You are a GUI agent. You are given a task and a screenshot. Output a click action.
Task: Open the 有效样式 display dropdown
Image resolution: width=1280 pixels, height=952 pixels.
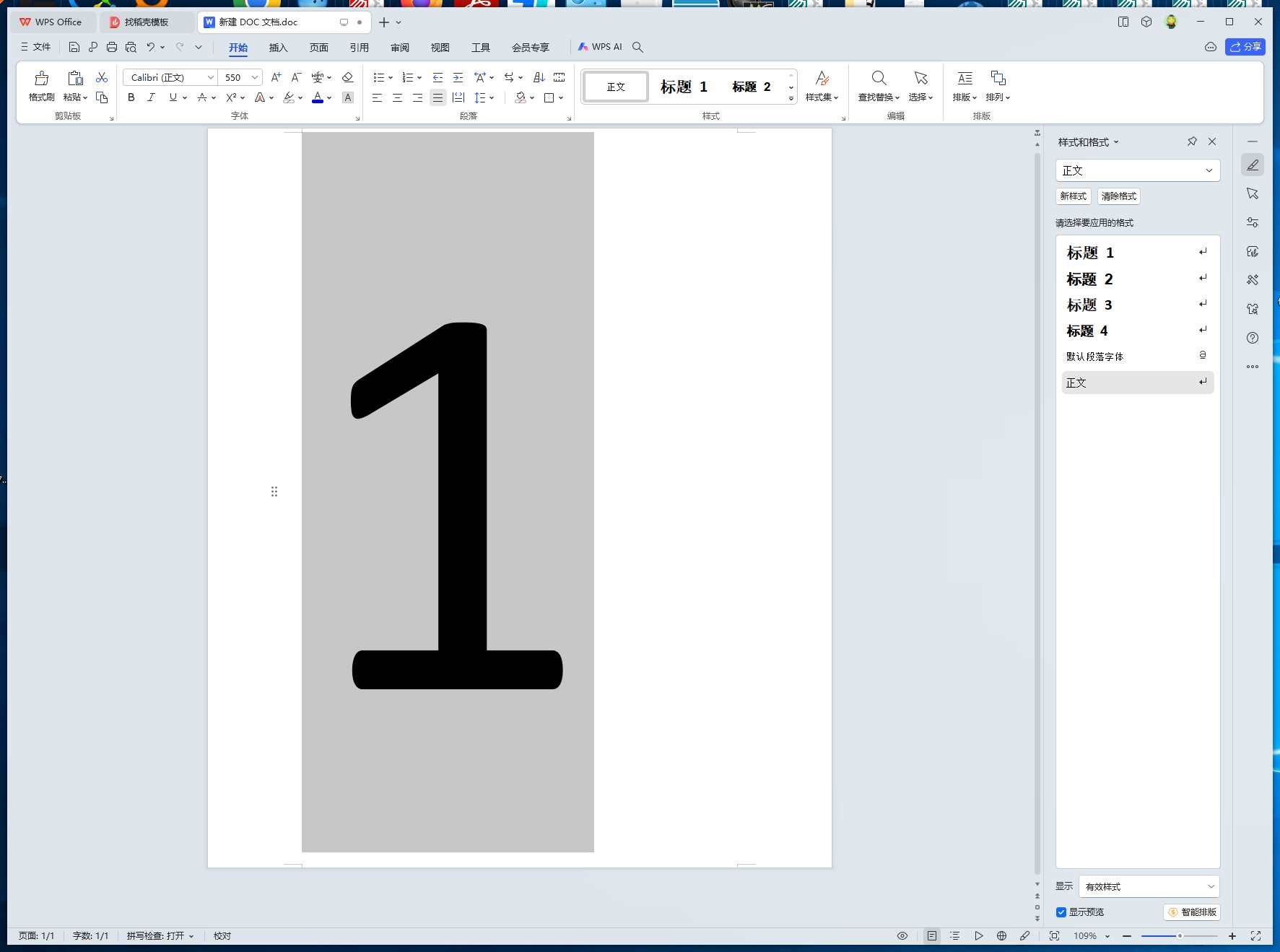tap(1211, 886)
